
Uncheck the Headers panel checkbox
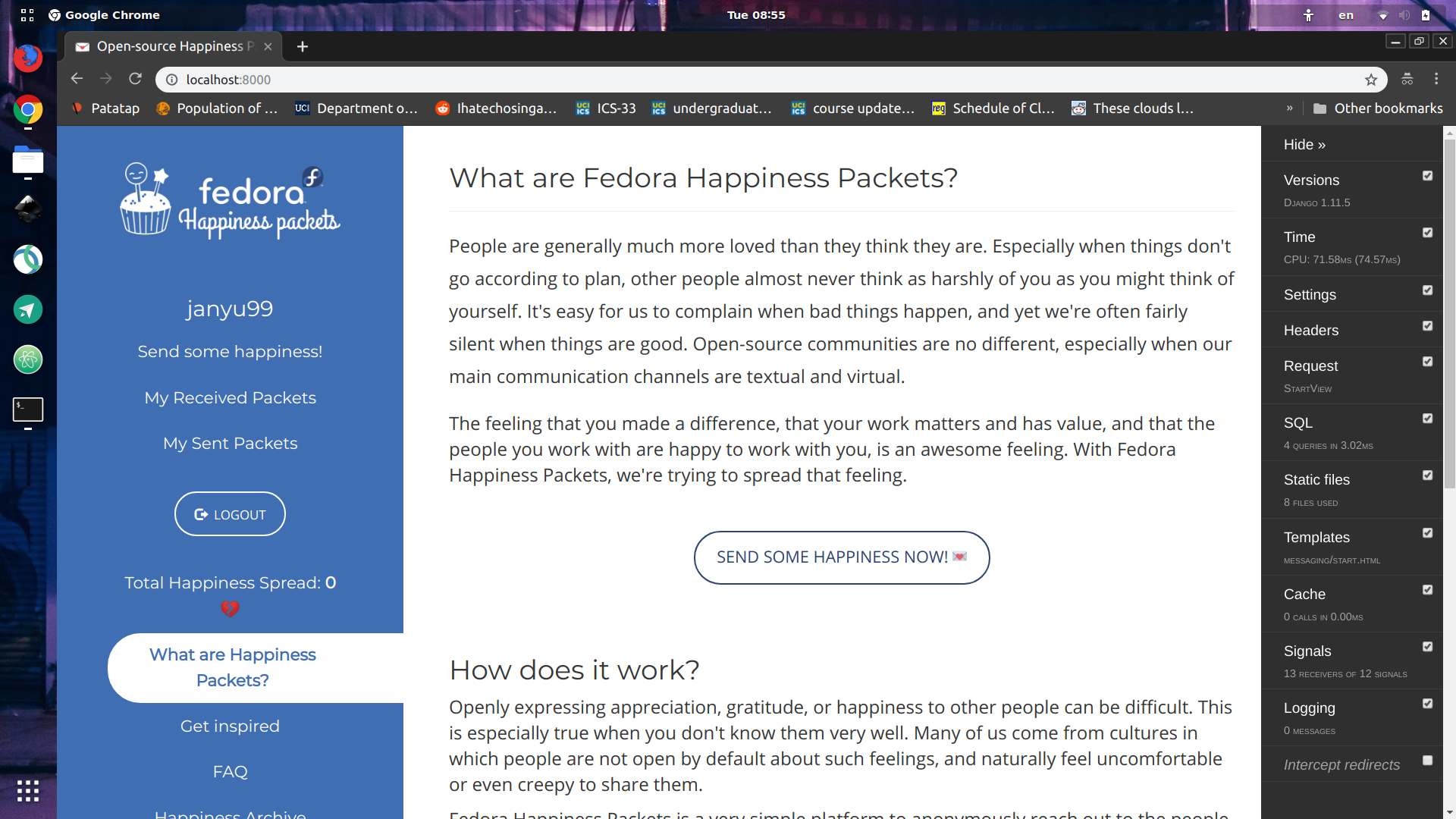(1427, 326)
